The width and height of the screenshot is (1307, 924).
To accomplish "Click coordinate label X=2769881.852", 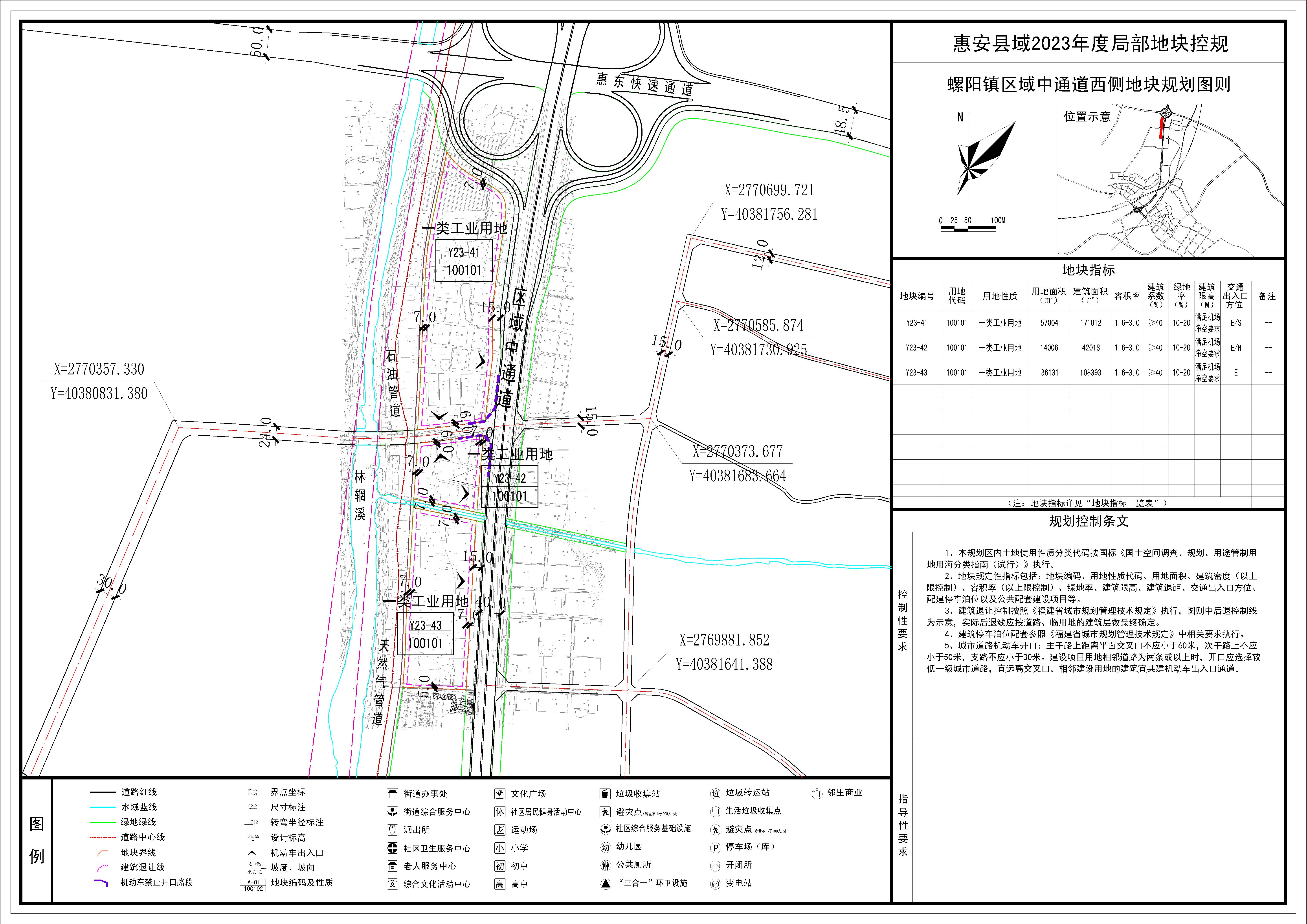I will 724,640.
